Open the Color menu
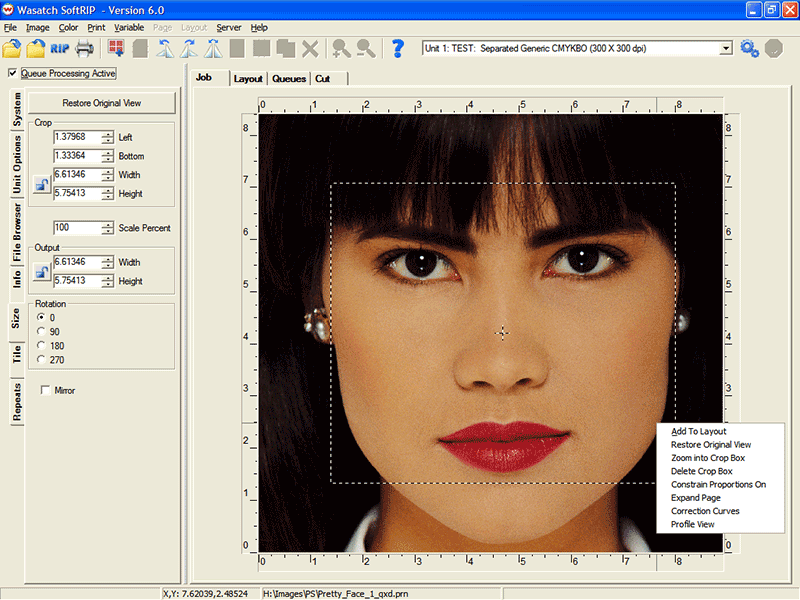Image resolution: width=800 pixels, height=600 pixels. click(68, 27)
